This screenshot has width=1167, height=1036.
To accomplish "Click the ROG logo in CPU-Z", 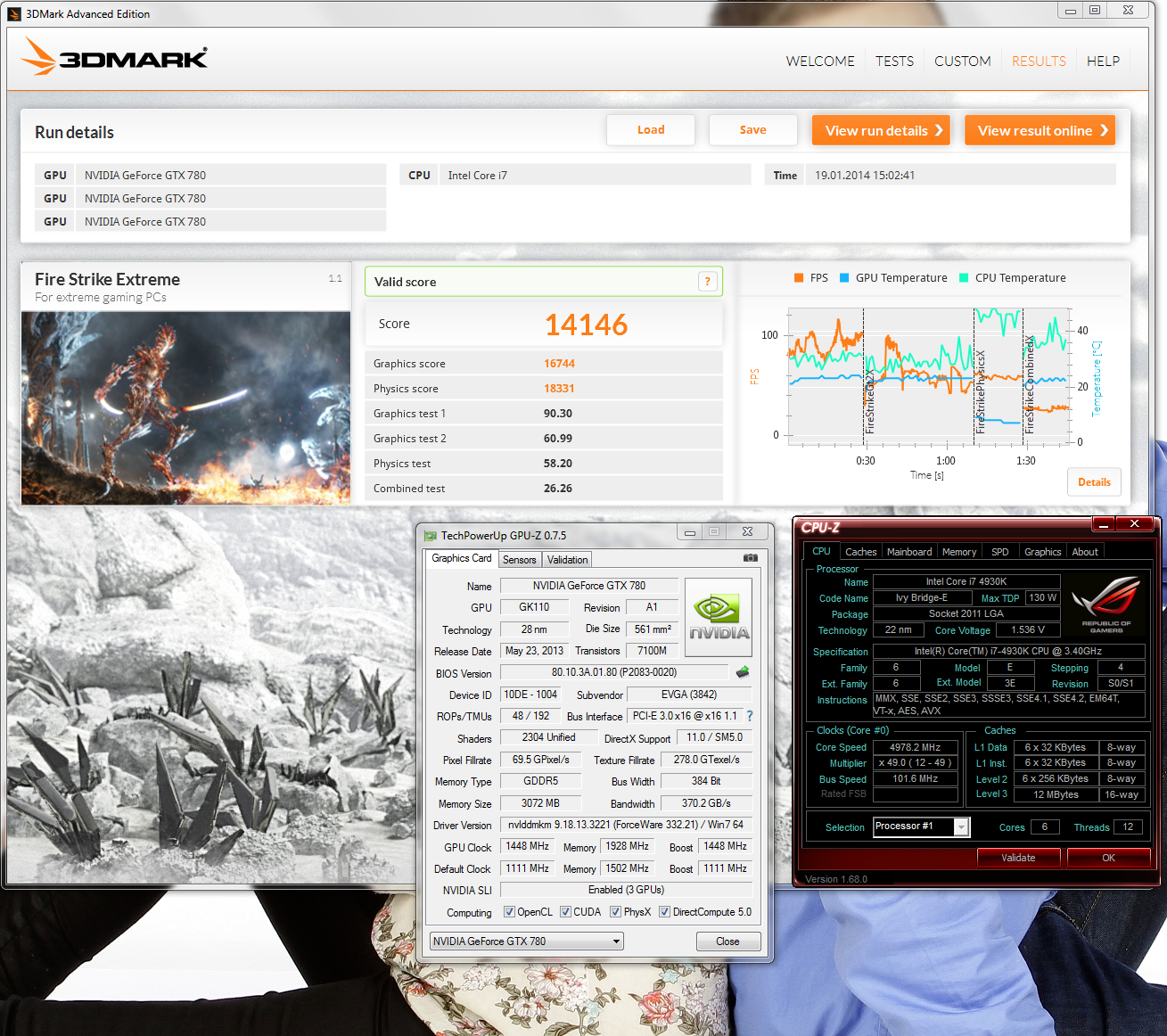I will tap(1105, 605).
